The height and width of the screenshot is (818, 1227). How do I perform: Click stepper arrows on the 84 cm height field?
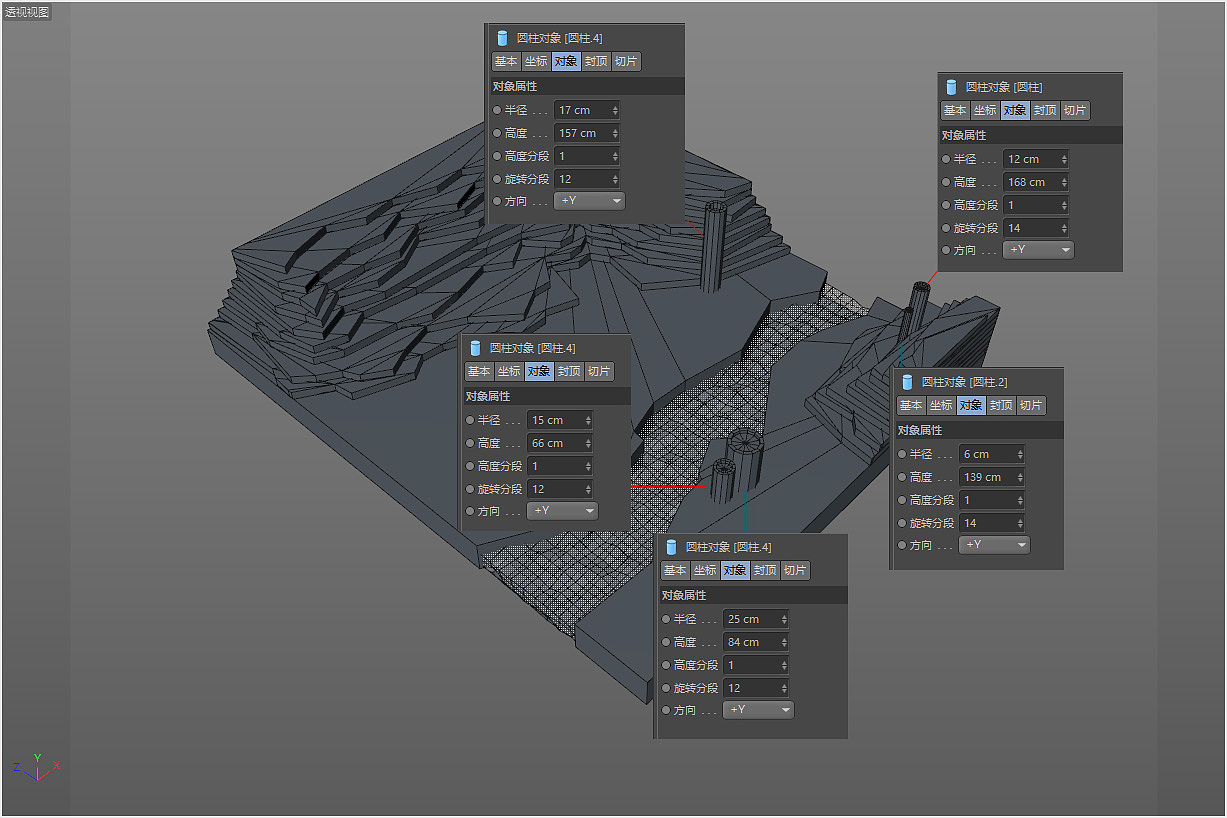[784, 642]
